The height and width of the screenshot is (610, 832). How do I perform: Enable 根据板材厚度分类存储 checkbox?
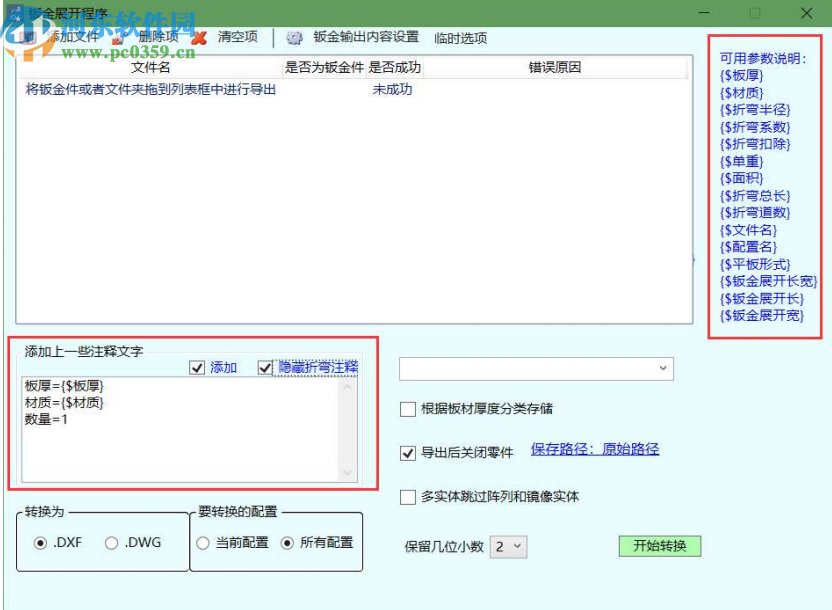[408, 409]
